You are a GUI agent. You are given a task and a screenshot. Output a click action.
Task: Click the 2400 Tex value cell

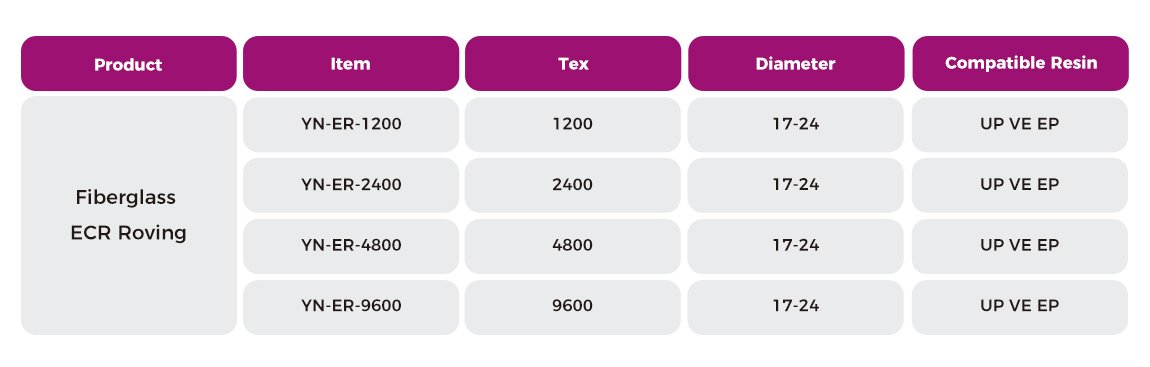point(573,185)
